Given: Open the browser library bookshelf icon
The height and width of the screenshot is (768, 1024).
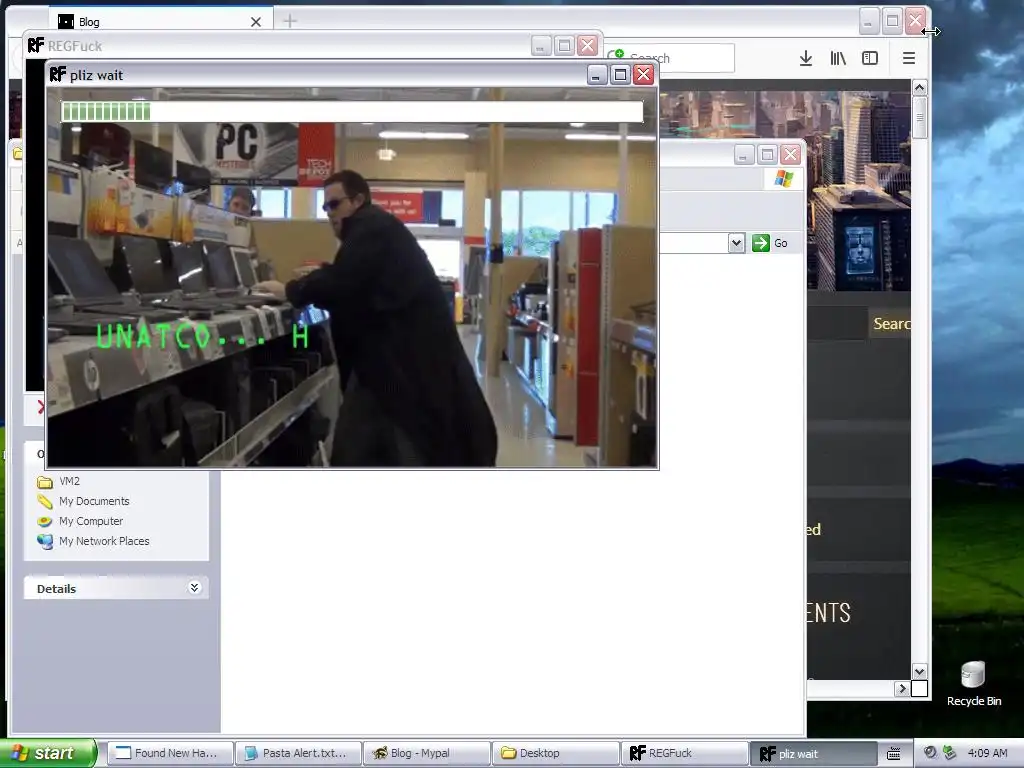Looking at the screenshot, I should click(x=838, y=58).
